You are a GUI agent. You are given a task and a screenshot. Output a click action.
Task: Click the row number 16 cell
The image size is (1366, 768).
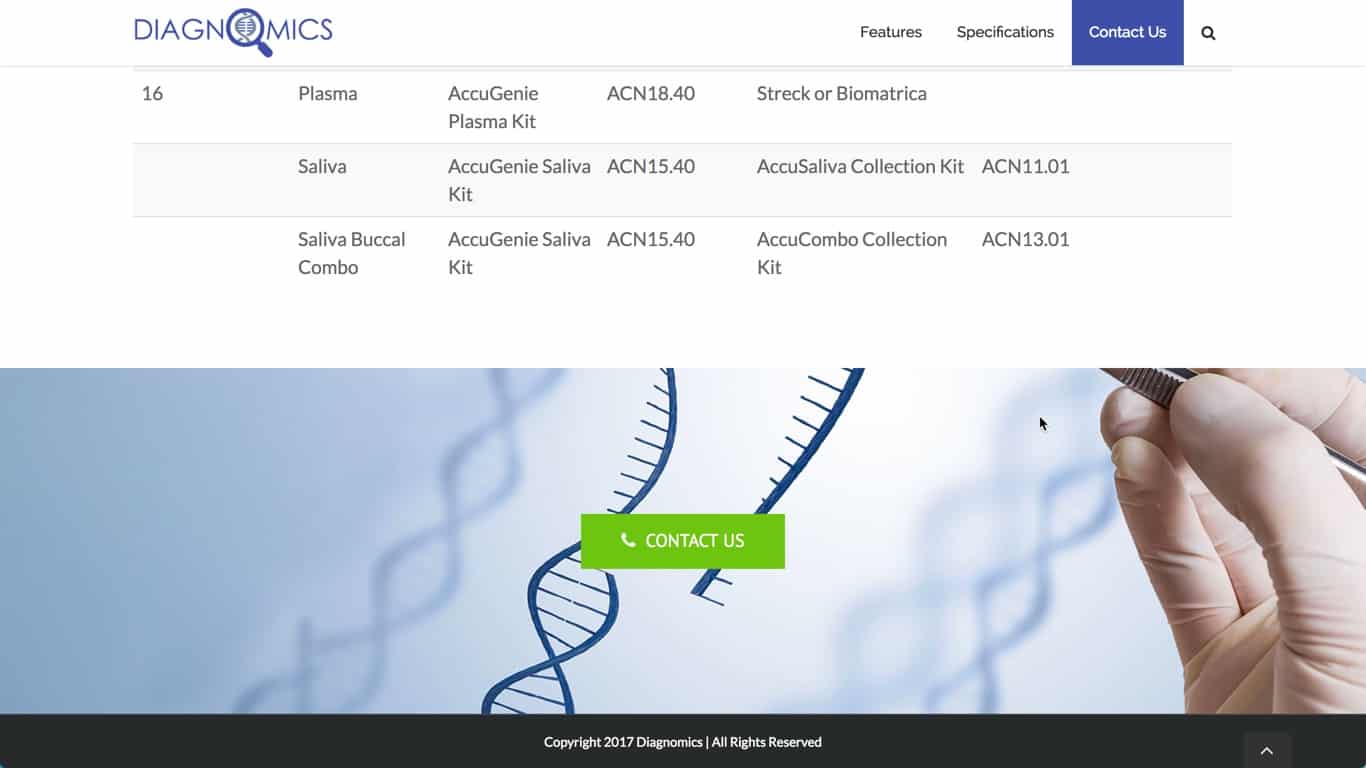click(x=152, y=93)
